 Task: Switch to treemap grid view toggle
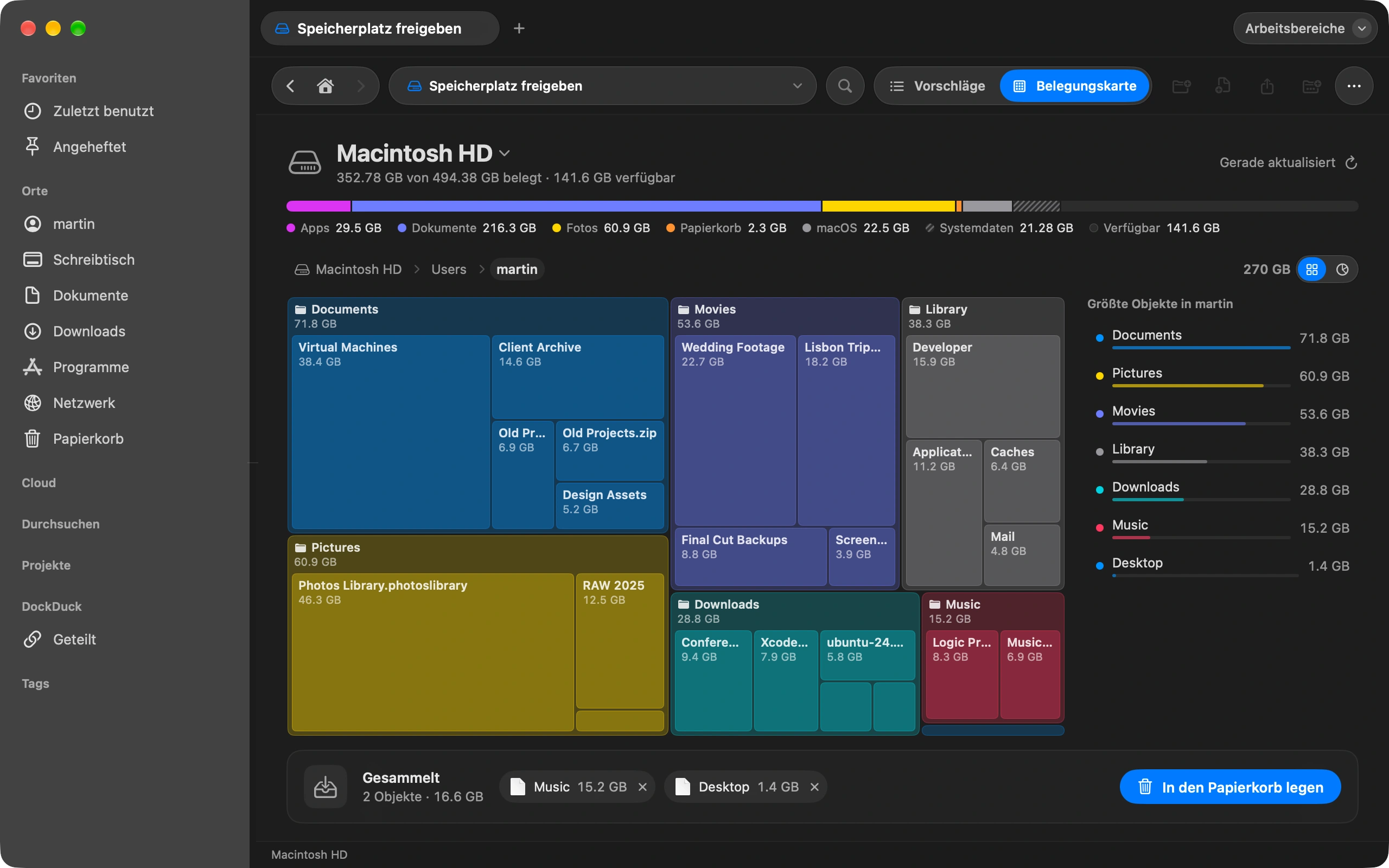click(1311, 269)
